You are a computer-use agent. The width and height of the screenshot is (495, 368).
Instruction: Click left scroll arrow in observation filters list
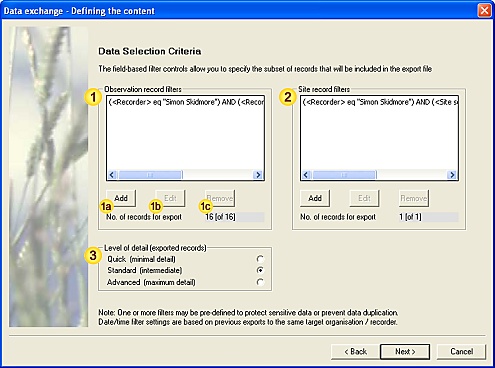coord(112,175)
